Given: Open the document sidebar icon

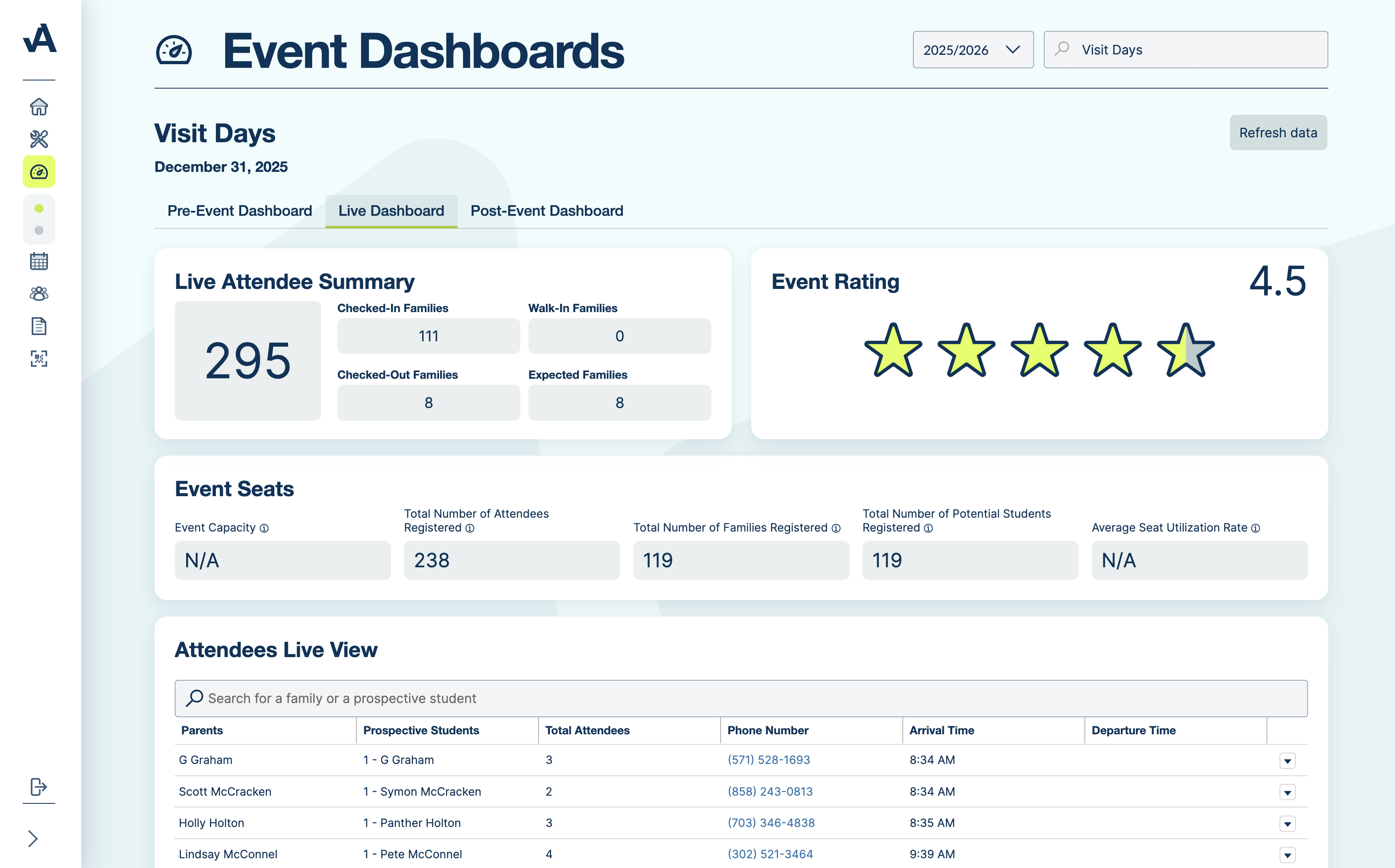Looking at the screenshot, I should pyautogui.click(x=39, y=326).
